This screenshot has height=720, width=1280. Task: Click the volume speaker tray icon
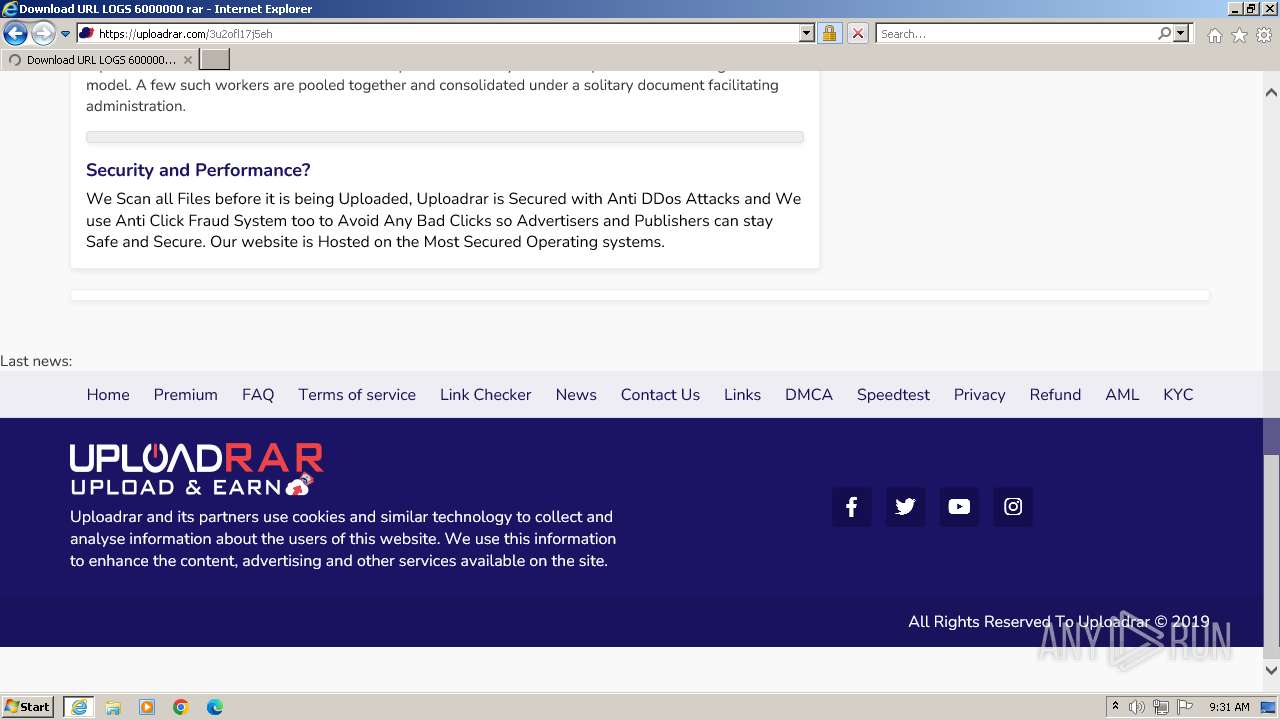pos(1137,707)
